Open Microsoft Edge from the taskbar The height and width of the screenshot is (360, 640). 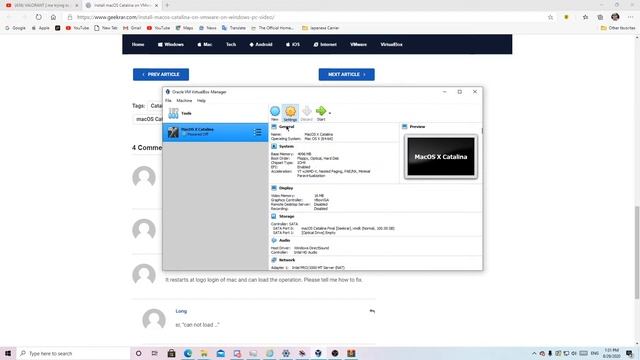[x=188, y=353]
